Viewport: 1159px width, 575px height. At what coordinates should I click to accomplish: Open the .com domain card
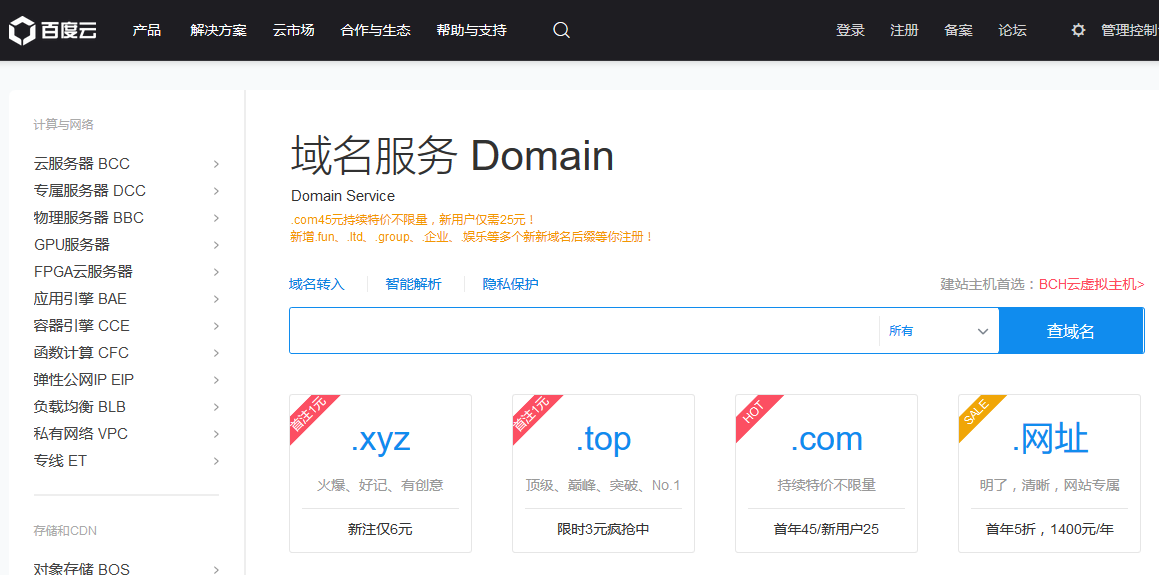click(826, 474)
